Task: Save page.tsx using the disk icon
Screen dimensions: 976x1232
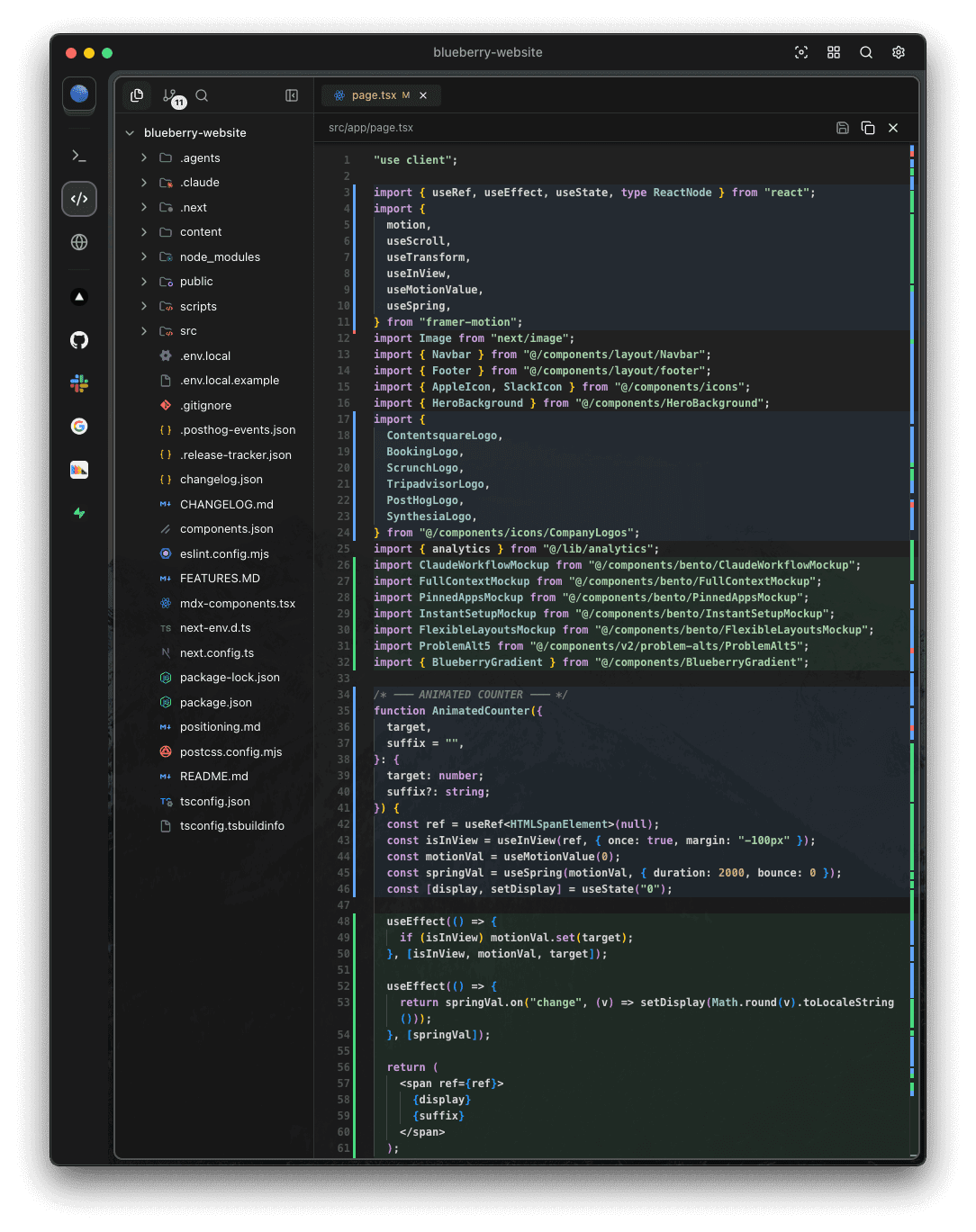Action: pyautogui.click(x=842, y=127)
